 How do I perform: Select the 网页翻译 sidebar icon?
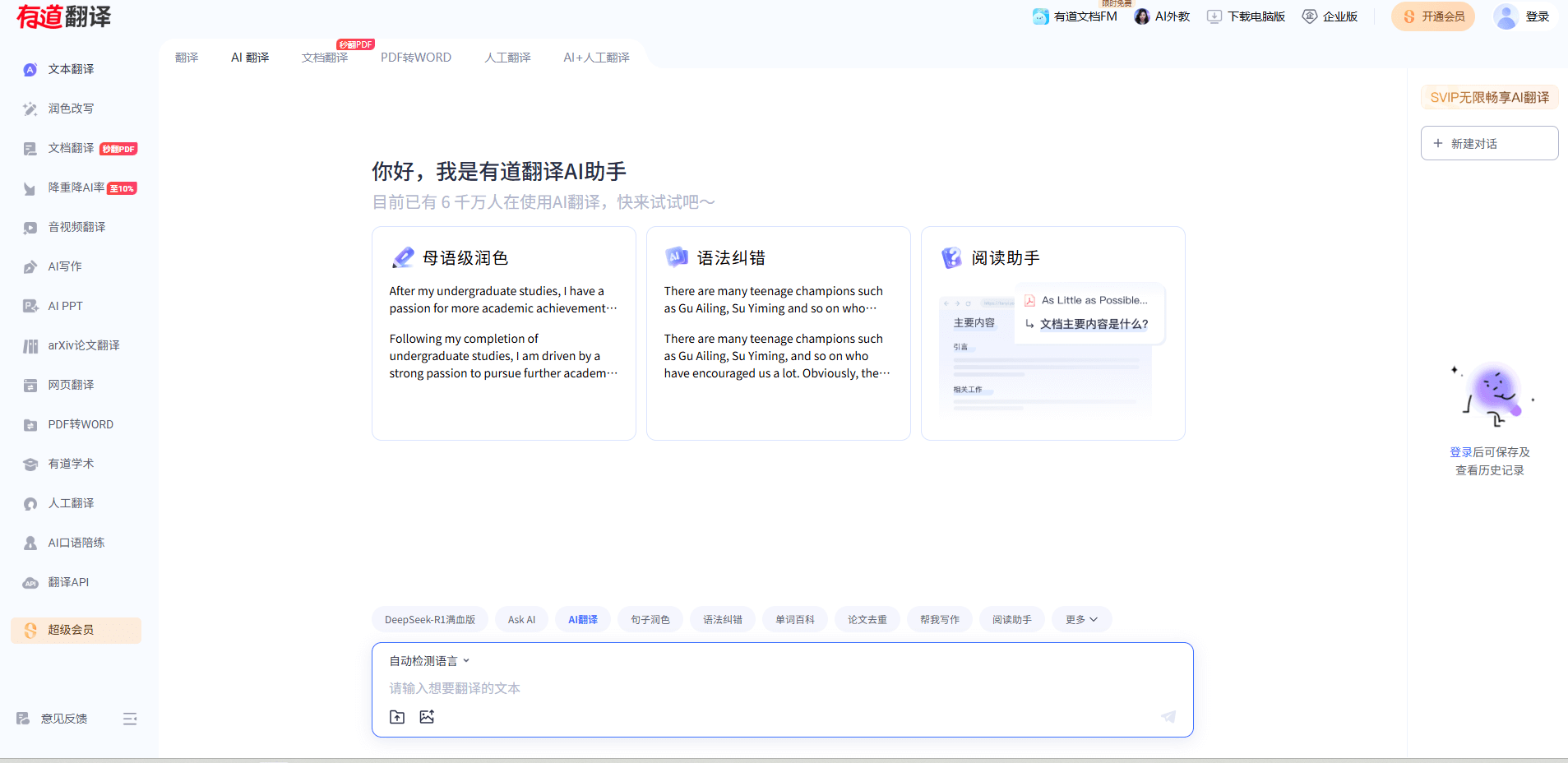pos(30,386)
